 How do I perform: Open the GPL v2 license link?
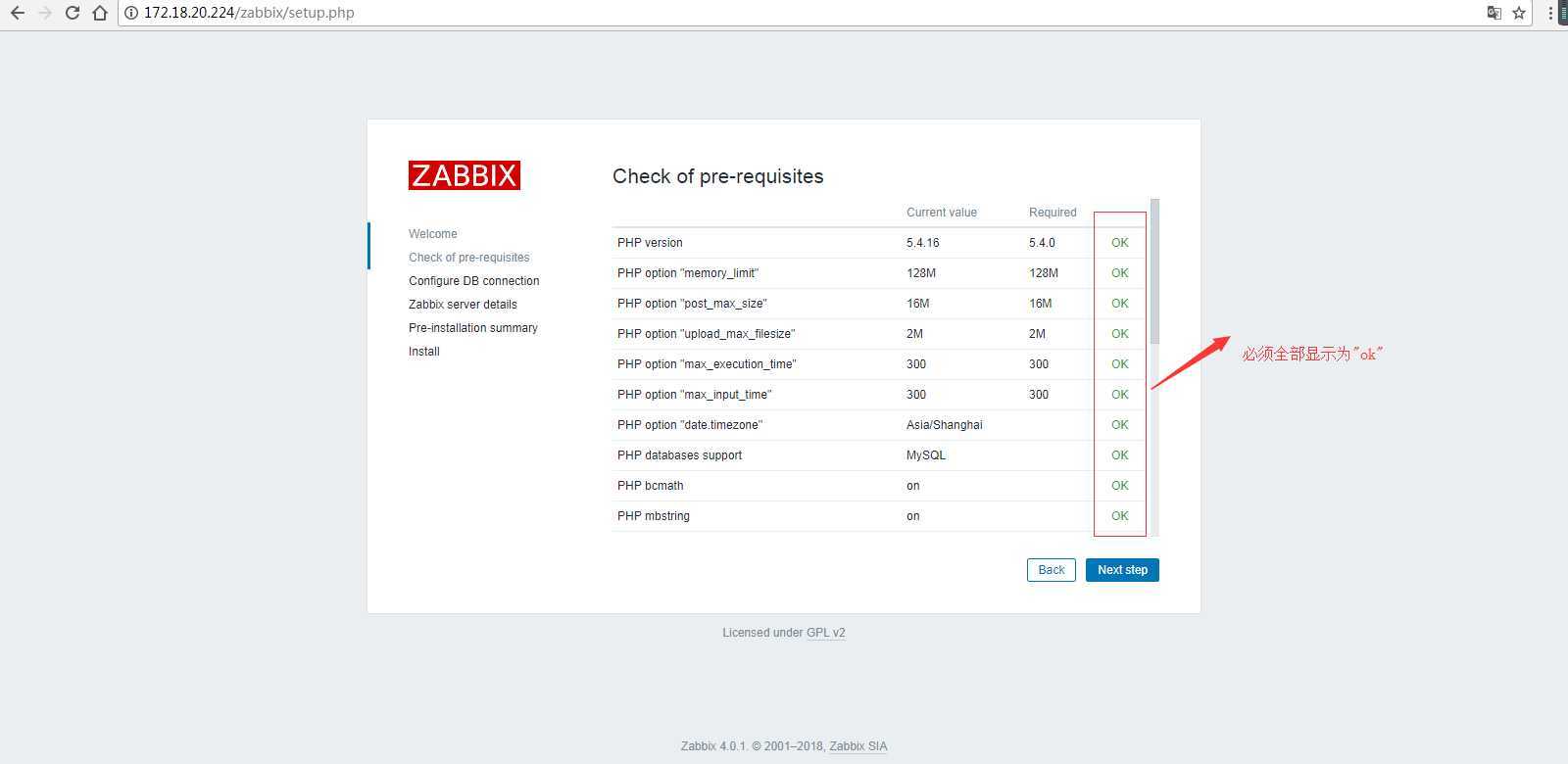826,633
